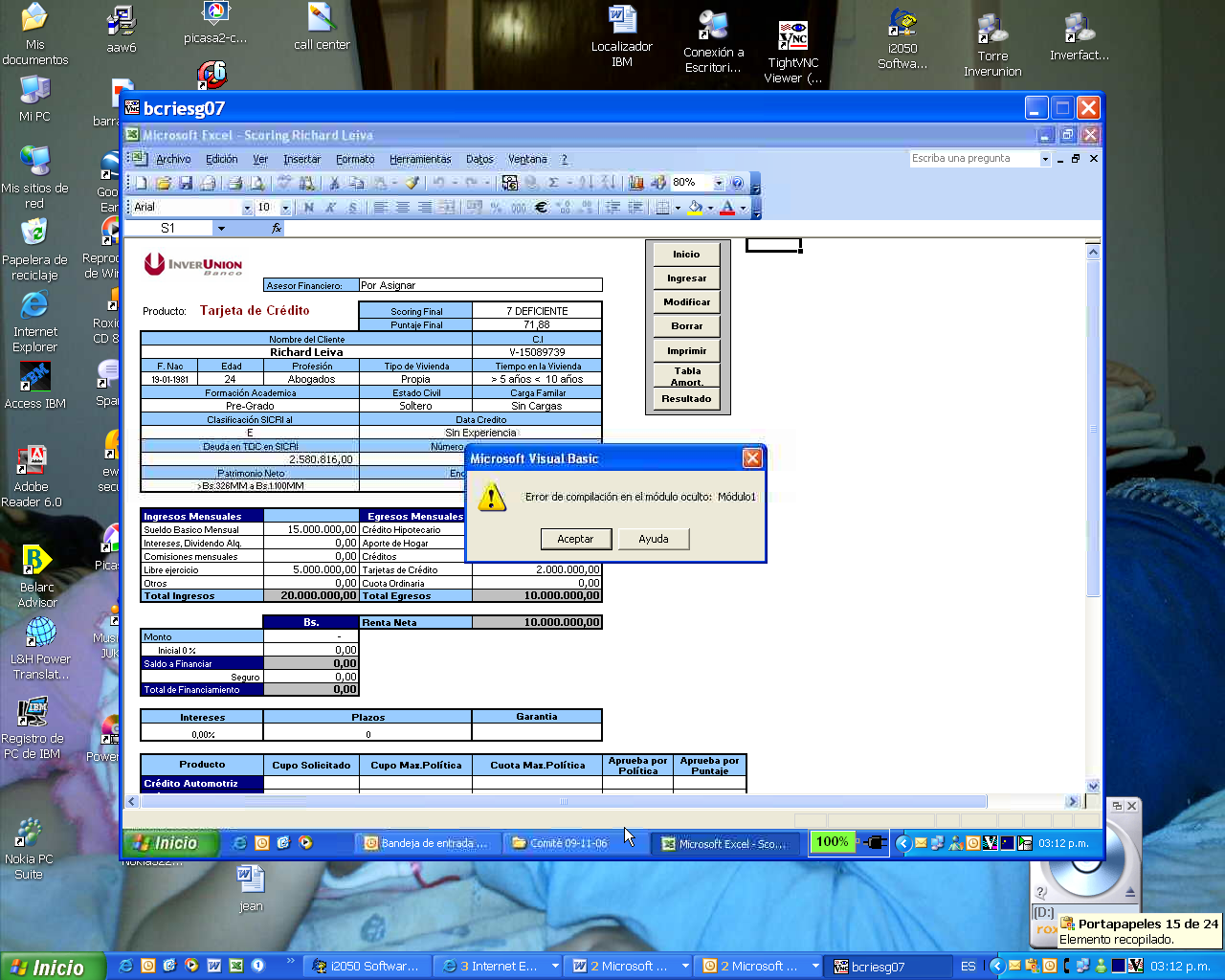
Task: Open the Arial font name dropdown
Action: click(247, 208)
